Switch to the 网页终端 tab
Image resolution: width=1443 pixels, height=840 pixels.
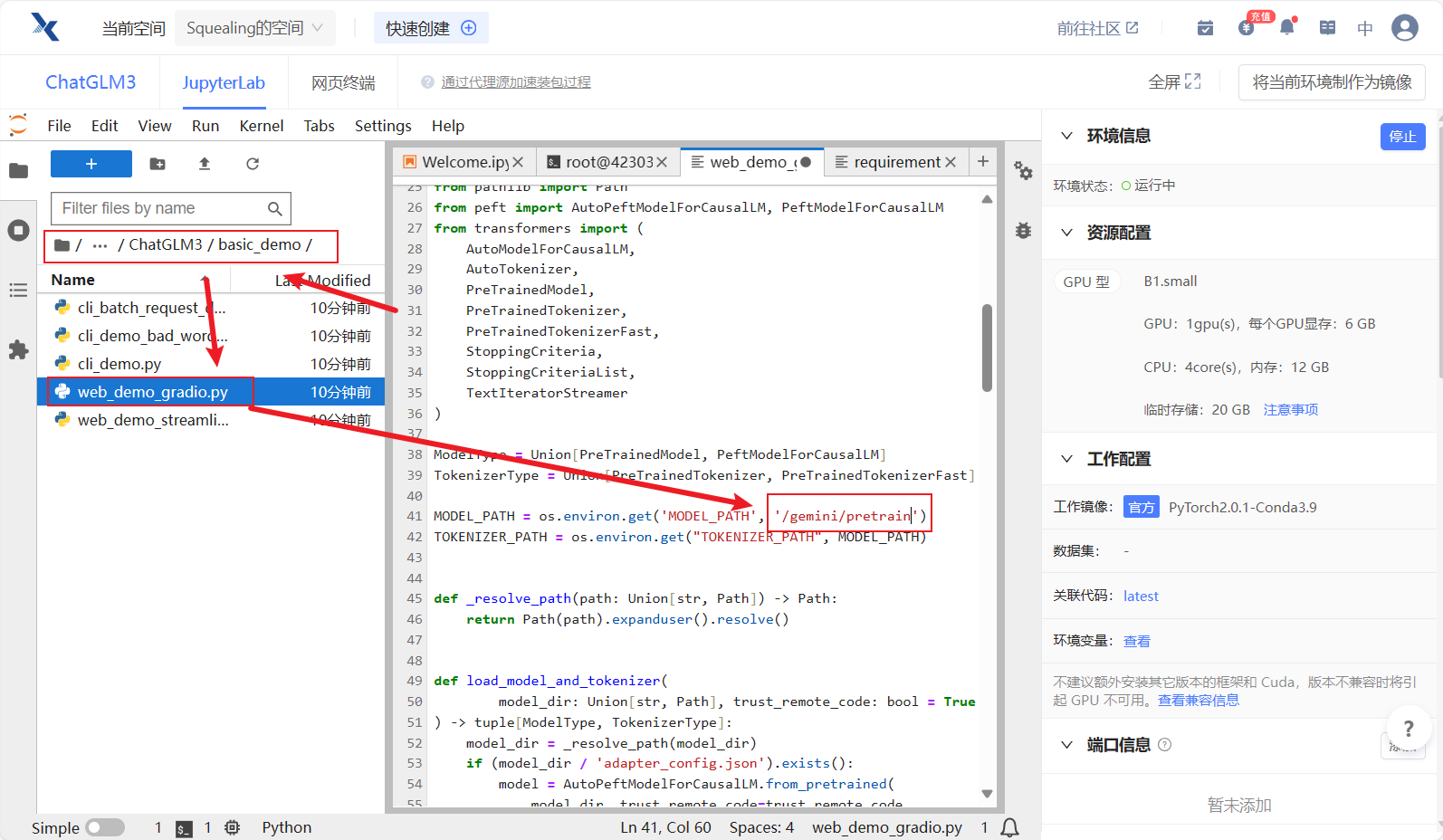point(343,82)
